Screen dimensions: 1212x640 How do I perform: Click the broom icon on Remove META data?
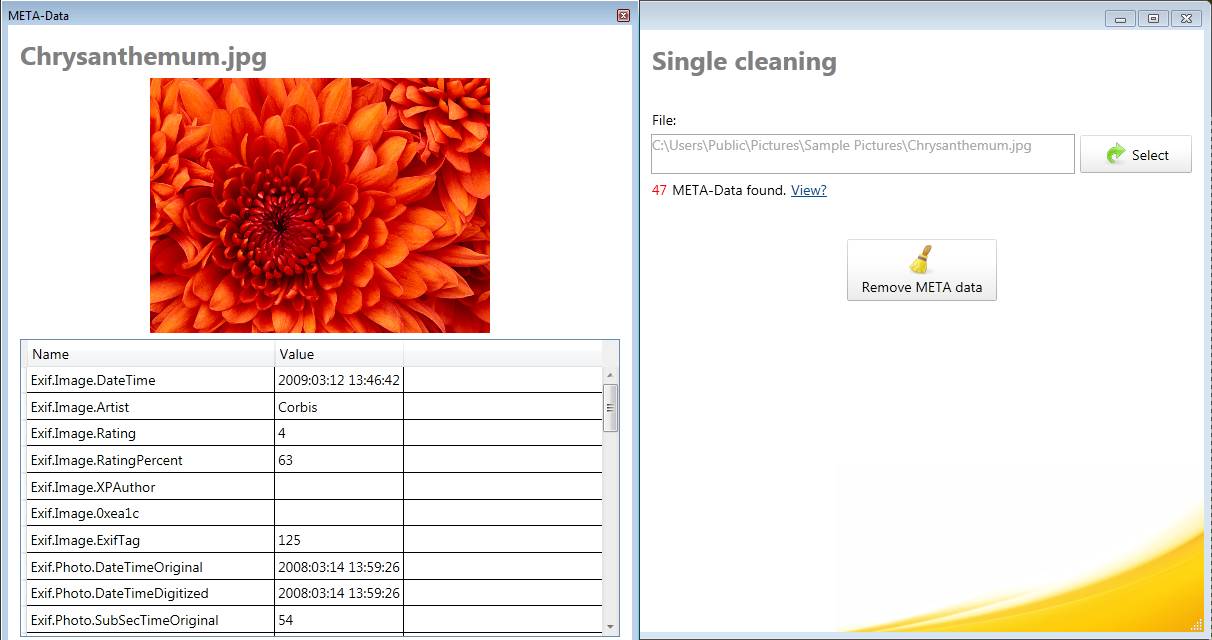921,260
